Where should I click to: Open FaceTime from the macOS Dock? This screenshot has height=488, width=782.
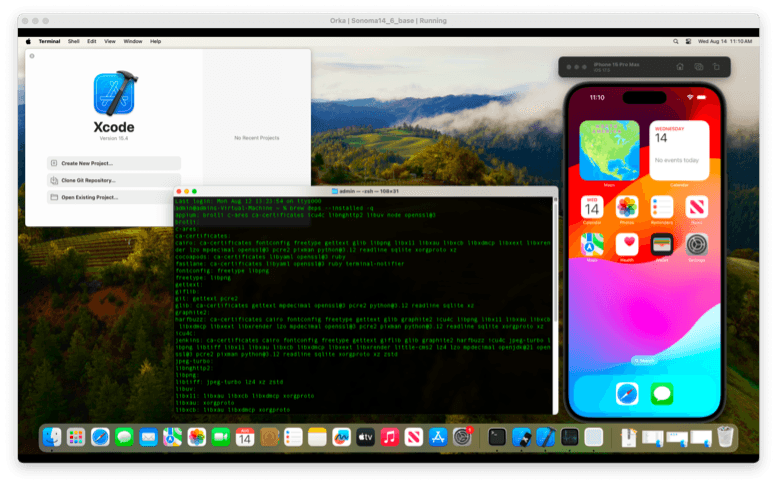click(x=220, y=438)
